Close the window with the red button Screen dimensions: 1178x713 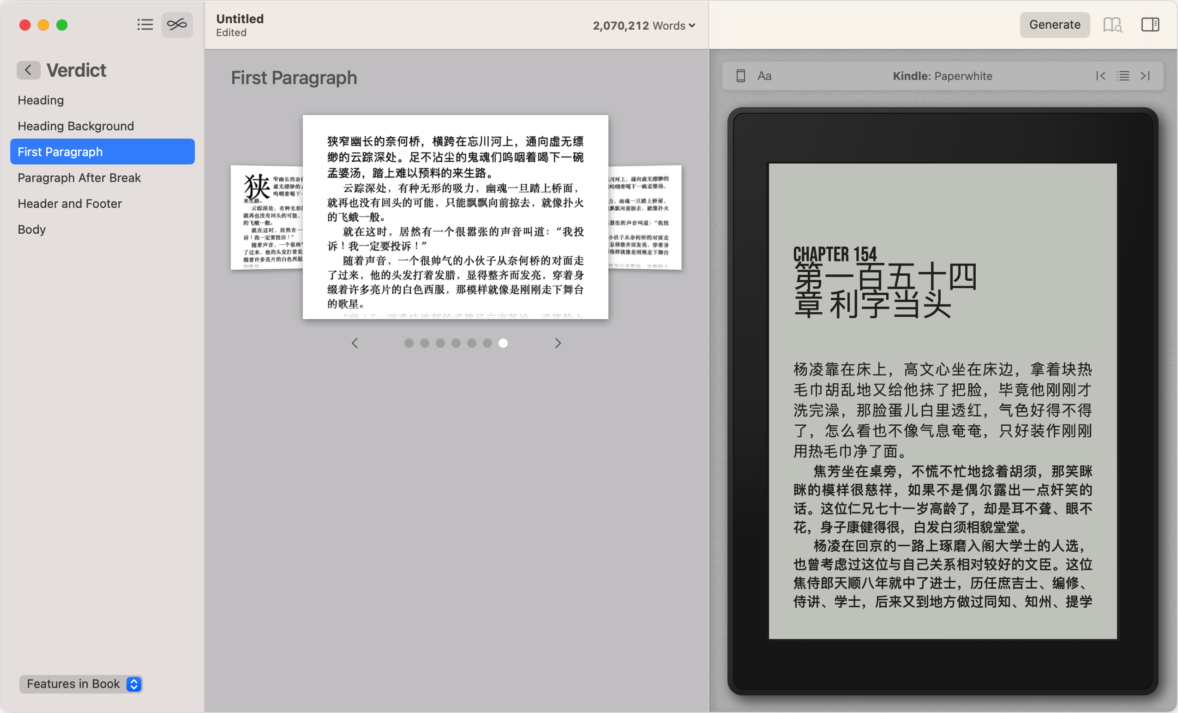pyautogui.click(x=25, y=25)
